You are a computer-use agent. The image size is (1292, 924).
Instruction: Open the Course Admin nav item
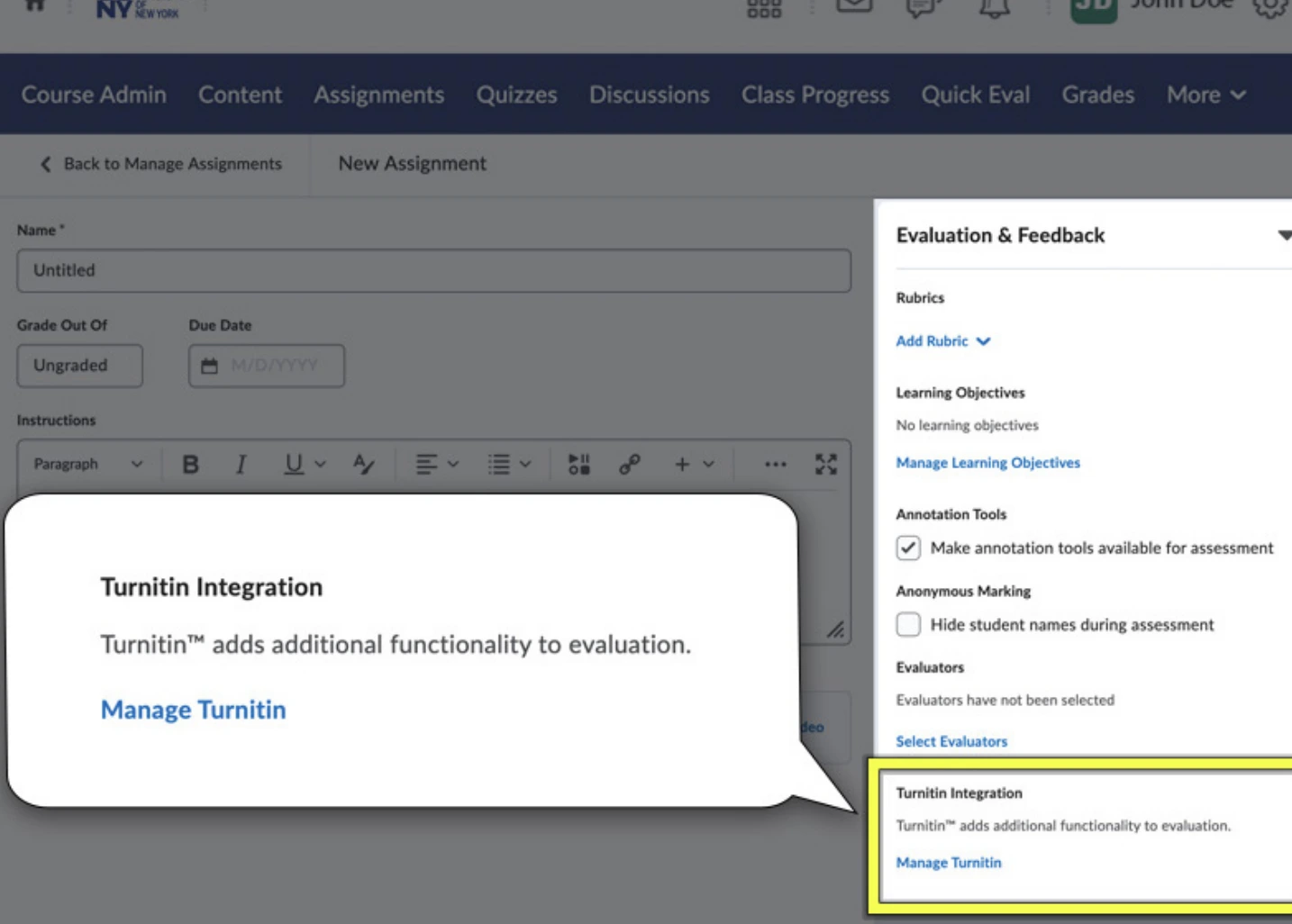94,95
